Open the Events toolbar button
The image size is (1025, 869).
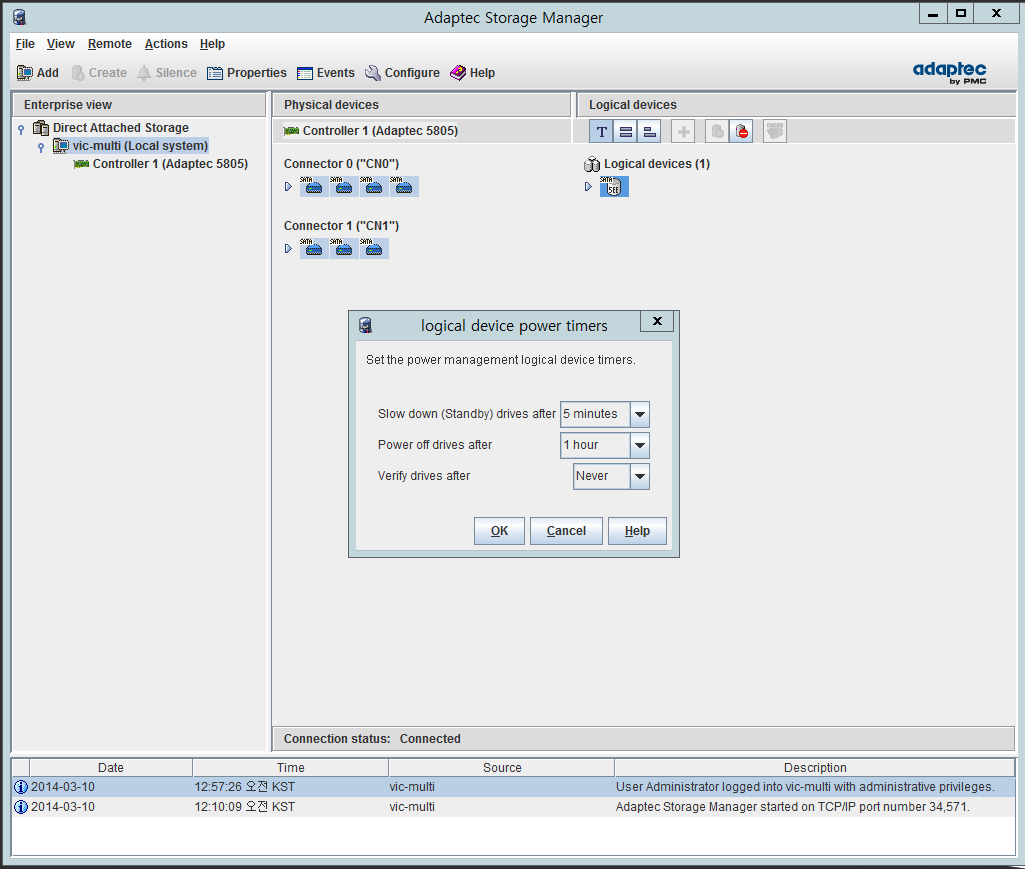point(326,73)
